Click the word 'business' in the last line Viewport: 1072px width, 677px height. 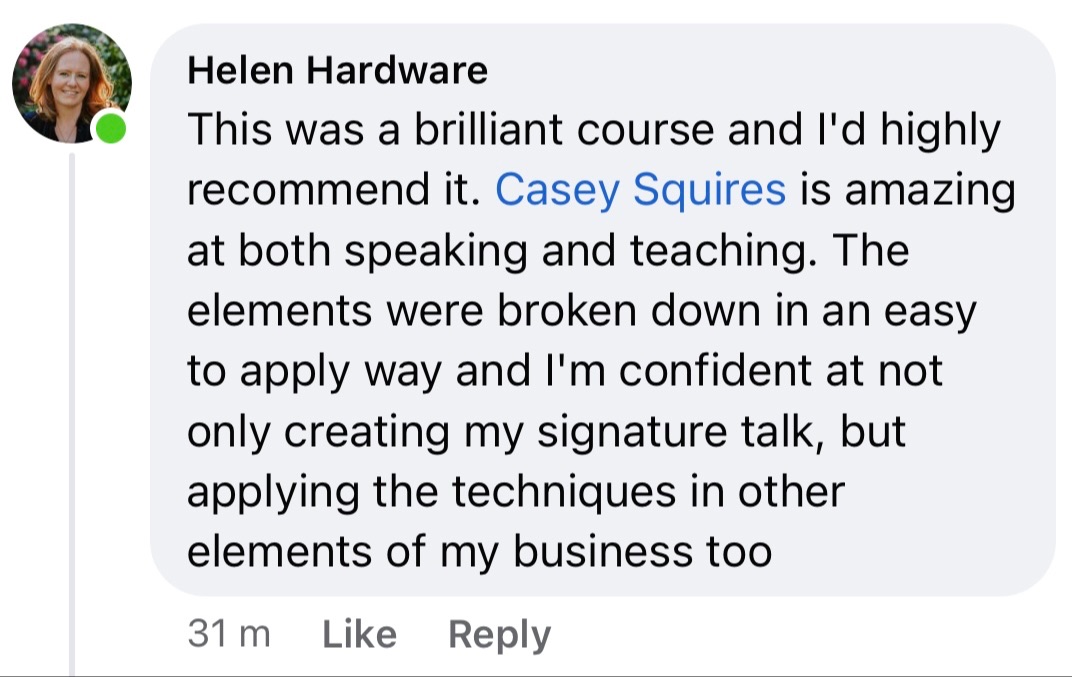(x=603, y=551)
